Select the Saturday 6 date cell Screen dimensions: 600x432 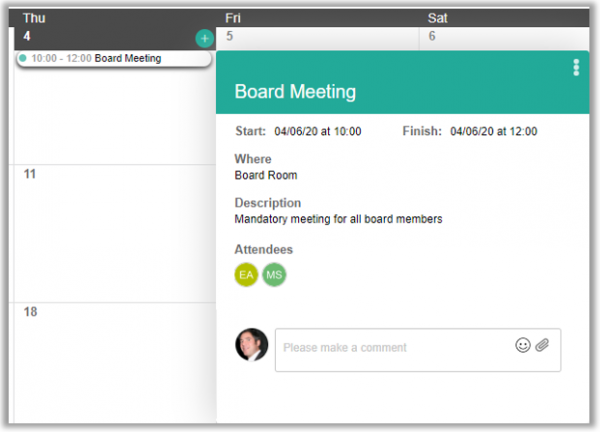[504, 38]
